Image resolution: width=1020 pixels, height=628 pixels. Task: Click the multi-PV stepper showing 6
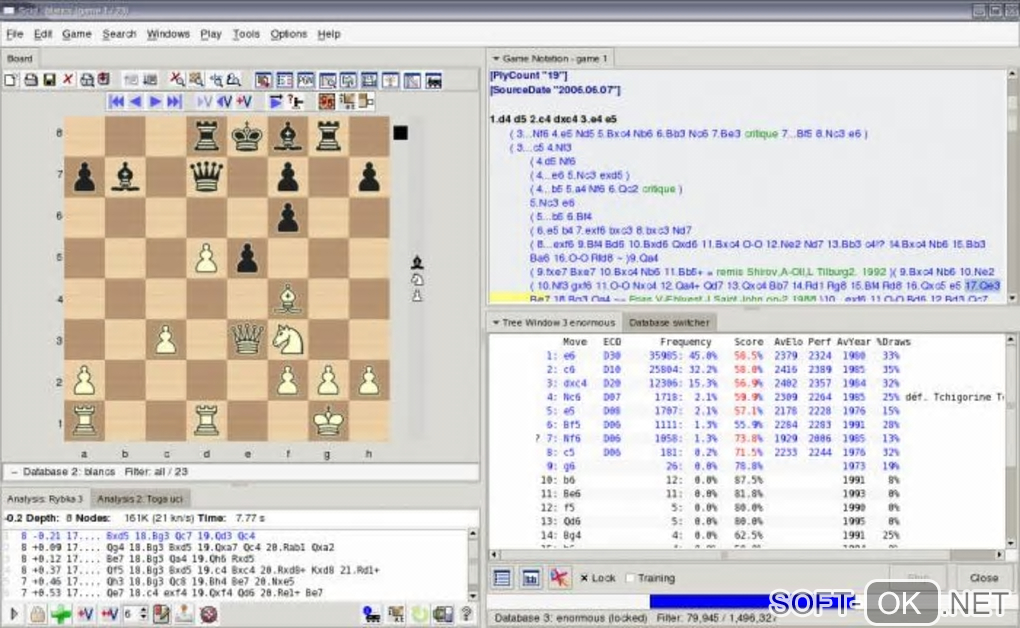tap(135, 614)
